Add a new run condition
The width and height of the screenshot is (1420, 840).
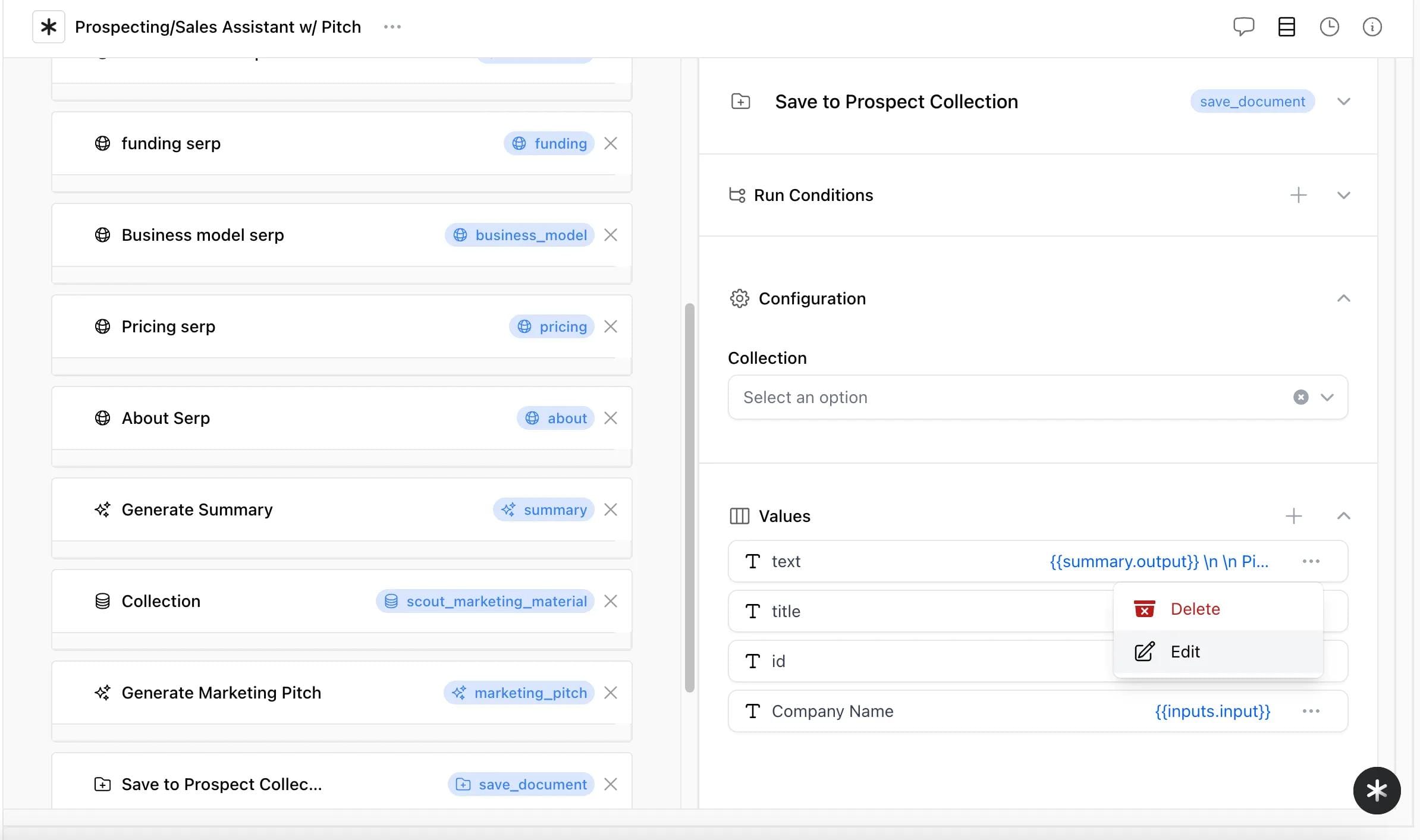[x=1298, y=195]
